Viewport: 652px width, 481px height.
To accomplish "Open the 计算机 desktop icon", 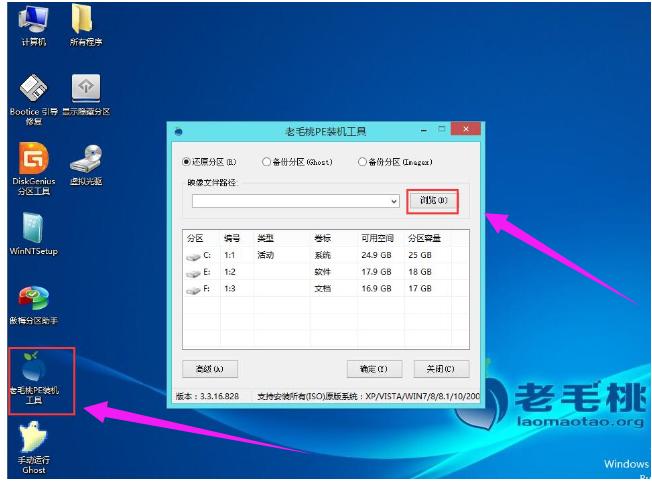I will (x=33, y=20).
